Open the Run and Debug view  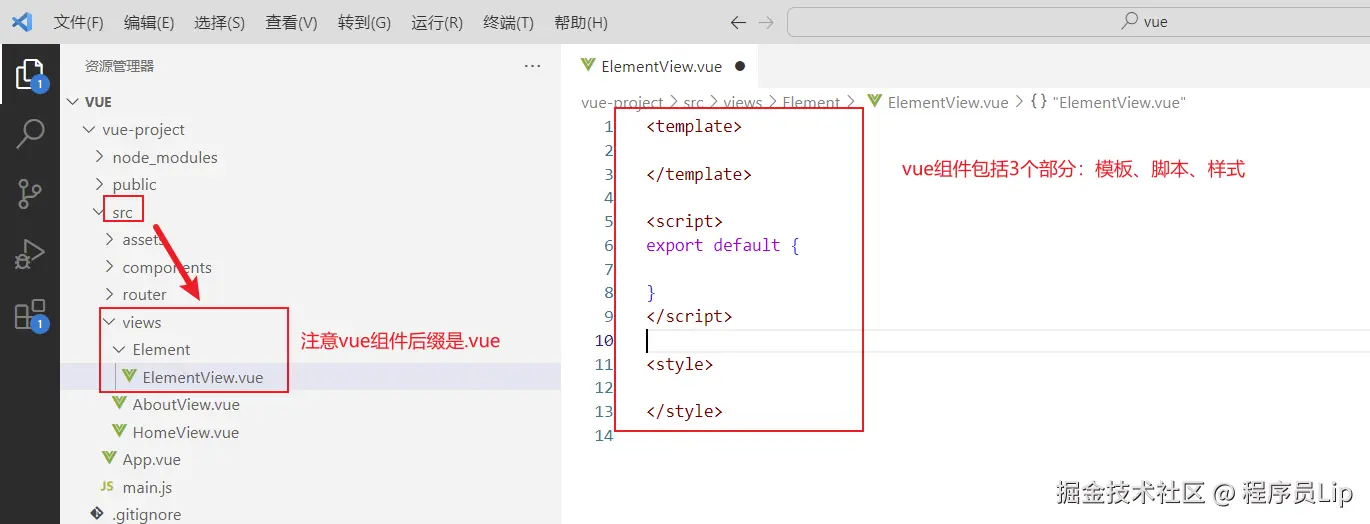[30, 254]
